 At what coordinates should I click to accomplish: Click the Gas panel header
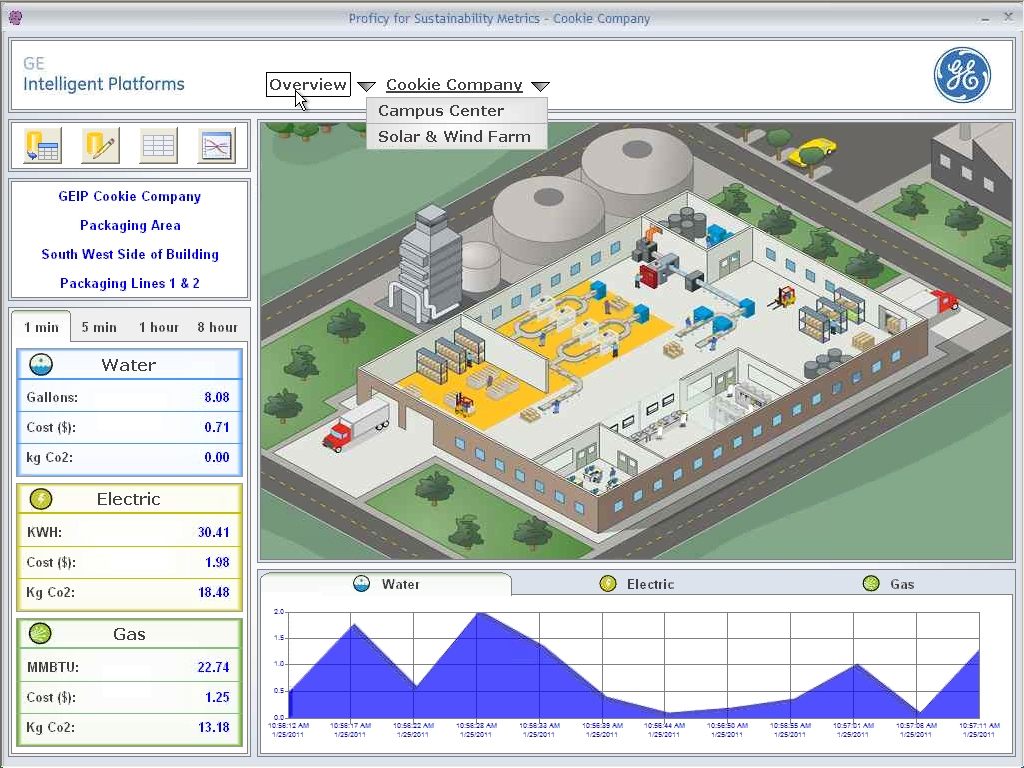pos(129,633)
